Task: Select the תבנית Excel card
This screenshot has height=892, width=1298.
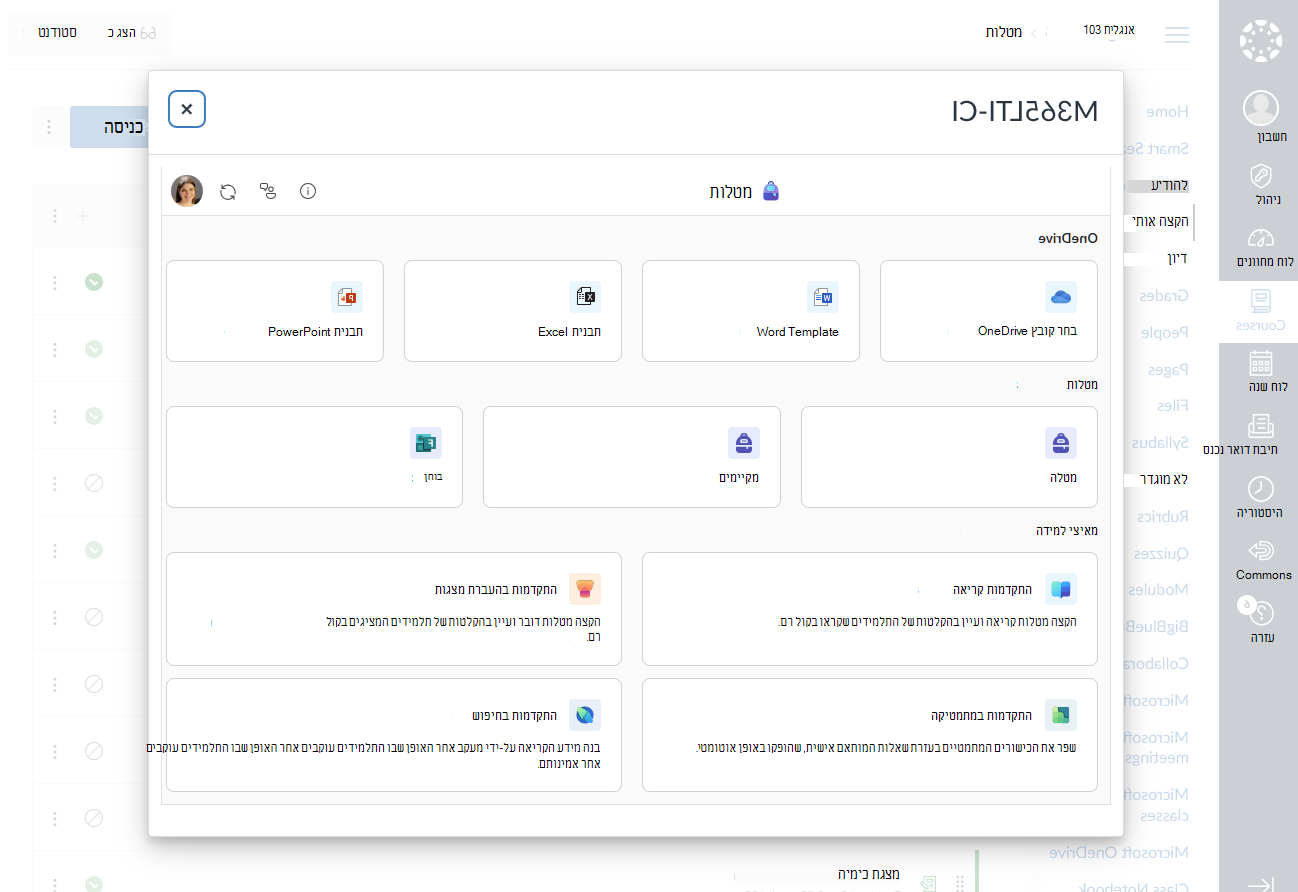Action: pos(513,311)
